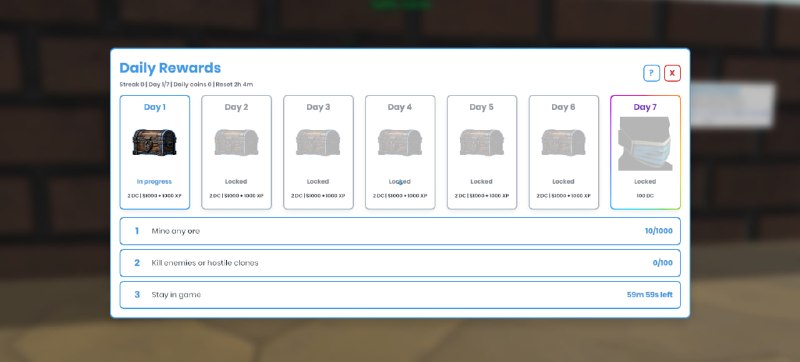Screen dimensions: 800x362
Task: Click the Day 5 locked chest icon
Action: click(482, 142)
